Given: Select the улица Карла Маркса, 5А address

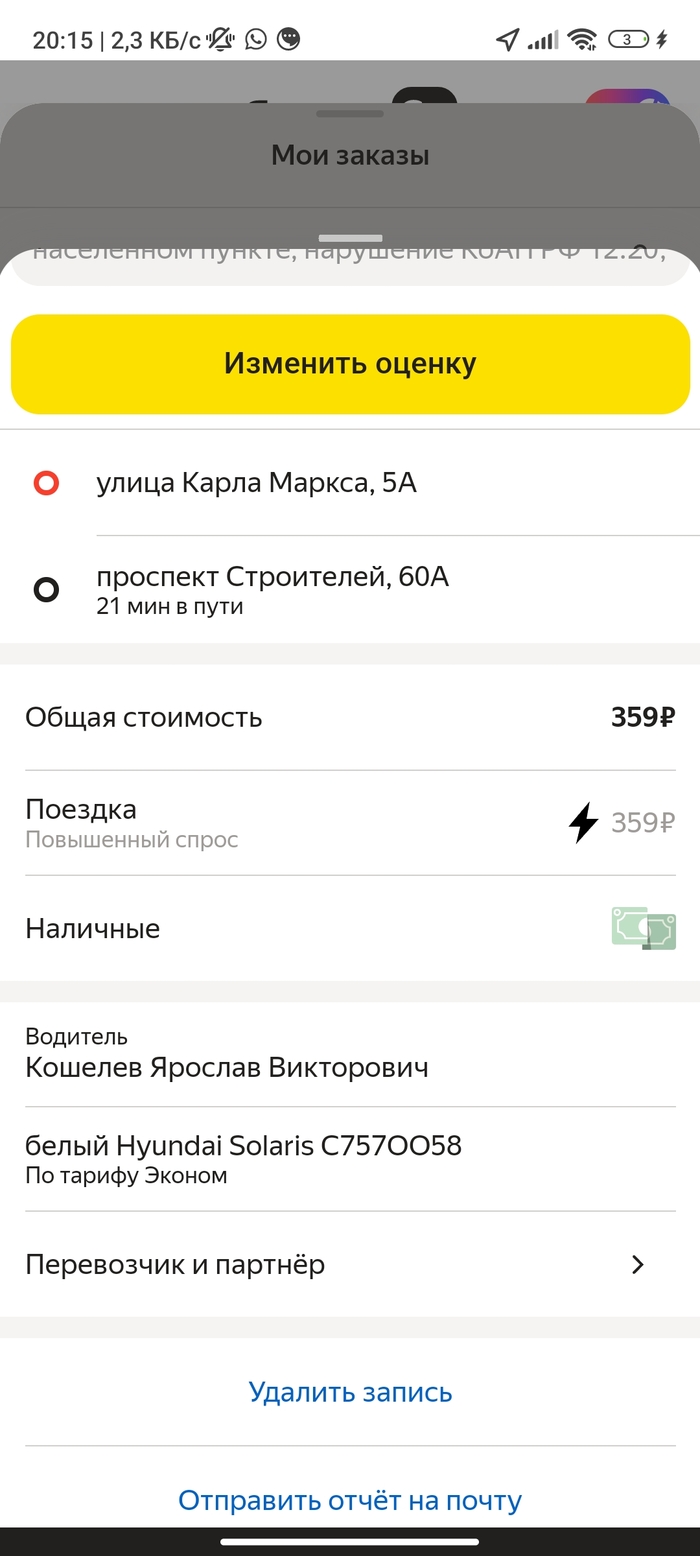Looking at the screenshot, I should click(x=256, y=484).
